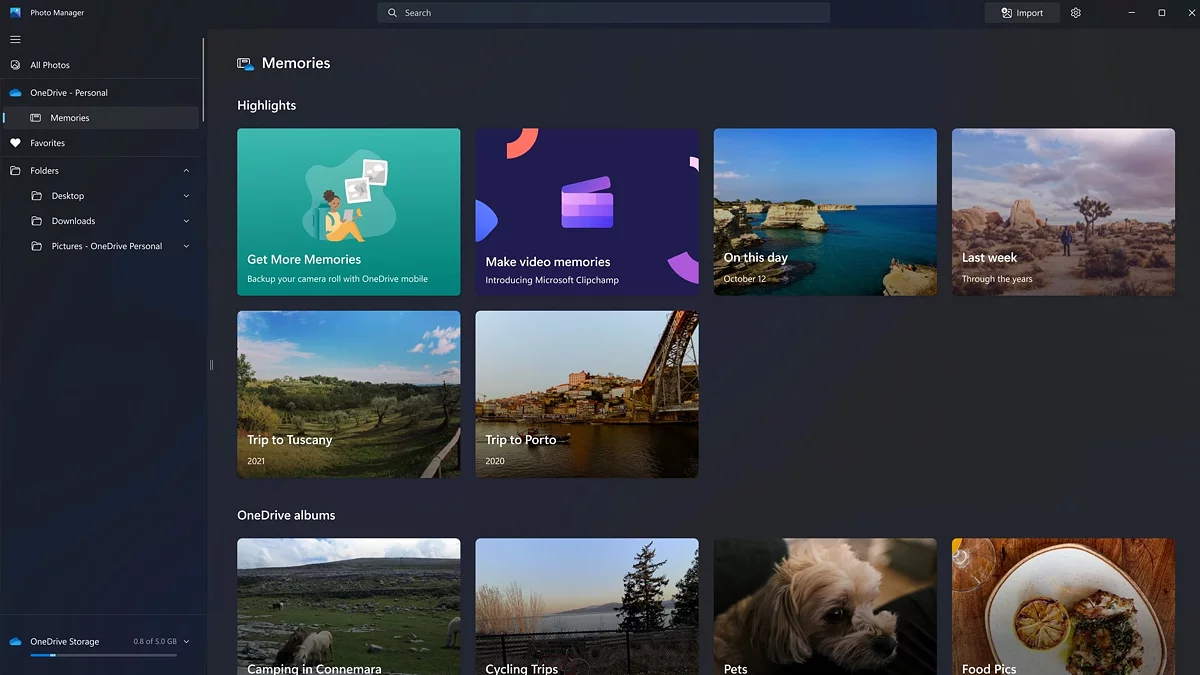Click the Photo Manager app icon

point(15,13)
